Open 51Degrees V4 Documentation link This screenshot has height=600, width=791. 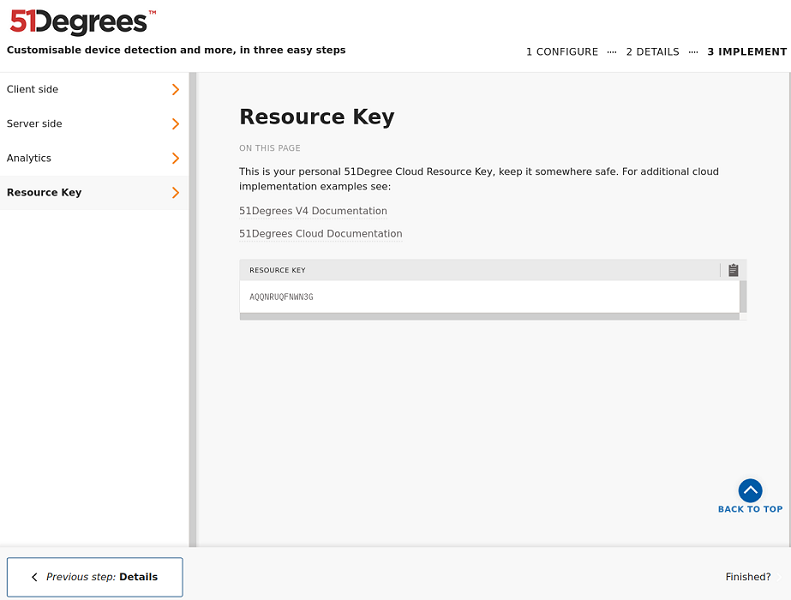point(313,211)
